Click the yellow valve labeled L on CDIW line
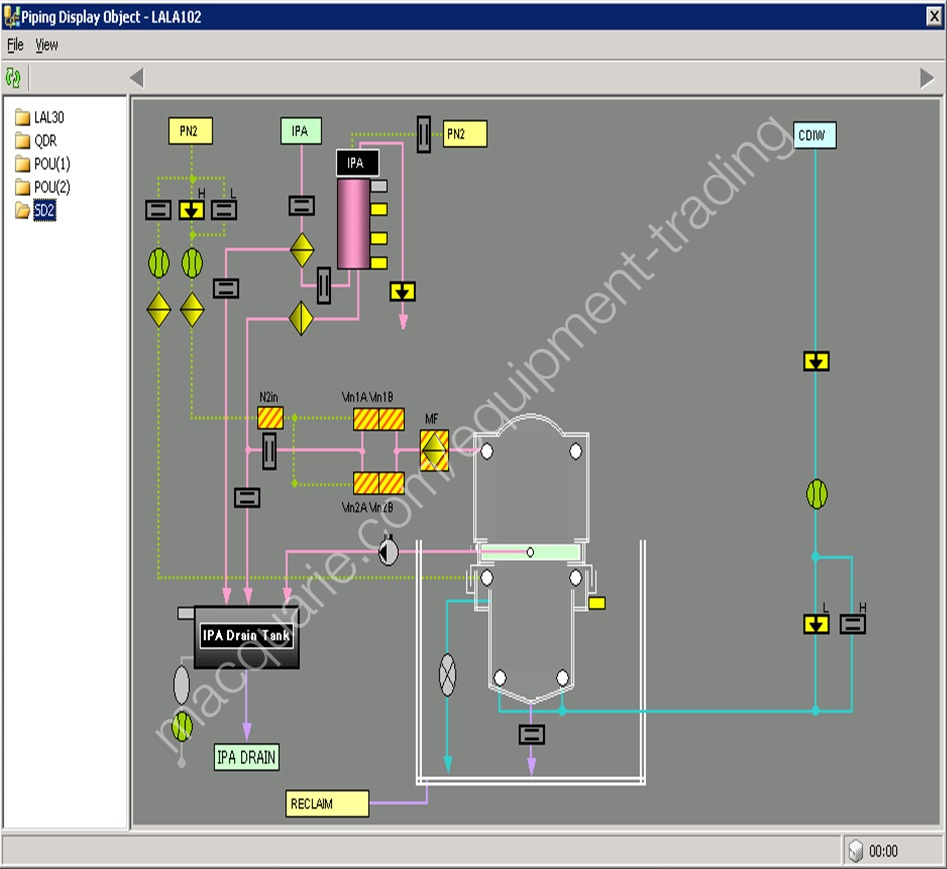The image size is (947, 869). (x=816, y=624)
